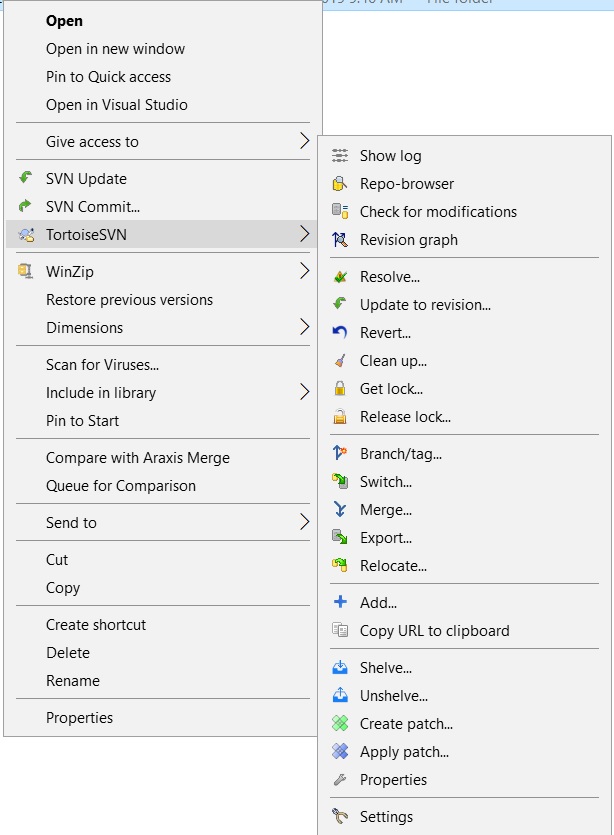This screenshot has width=614, height=835.
Task: Click the blue plus Add icon
Action: click(340, 602)
